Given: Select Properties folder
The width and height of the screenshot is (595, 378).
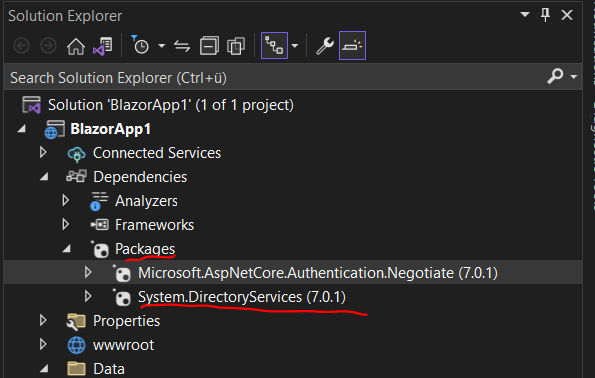Looking at the screenshot, I should (126, 321).
